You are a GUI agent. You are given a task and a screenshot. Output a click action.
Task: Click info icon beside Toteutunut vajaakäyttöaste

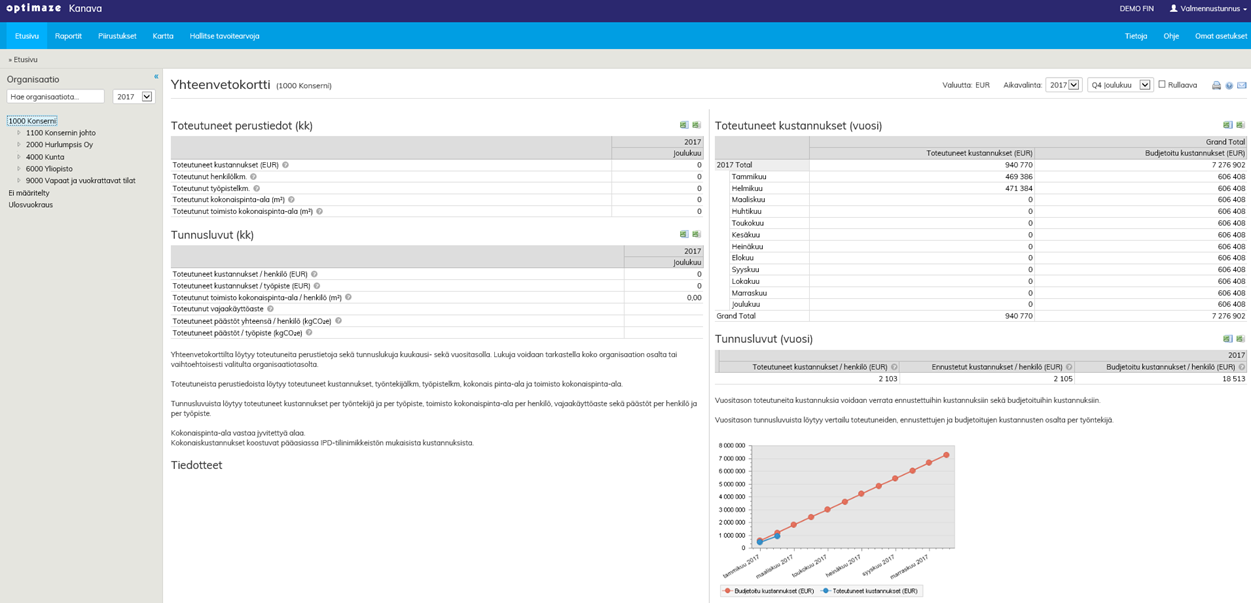coord(270,309)
